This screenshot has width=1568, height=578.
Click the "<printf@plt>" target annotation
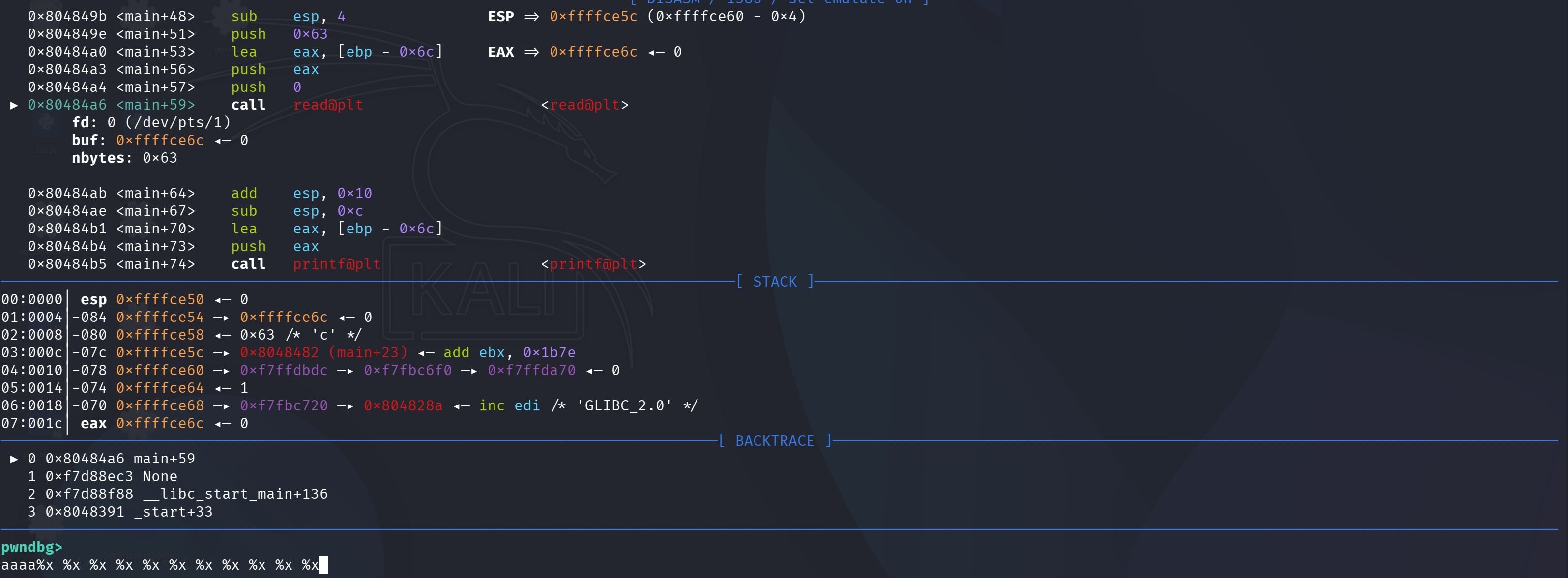(593, 263)
